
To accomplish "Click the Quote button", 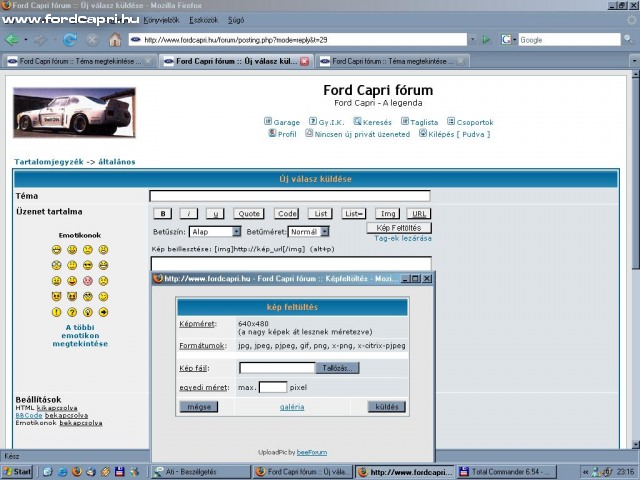I will tap(249, 213).
